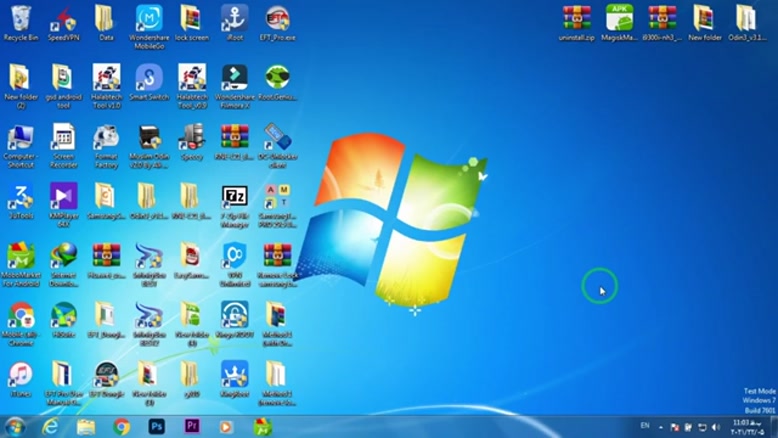Launch the VPN Unlimited shield icon

coord(235,265)
